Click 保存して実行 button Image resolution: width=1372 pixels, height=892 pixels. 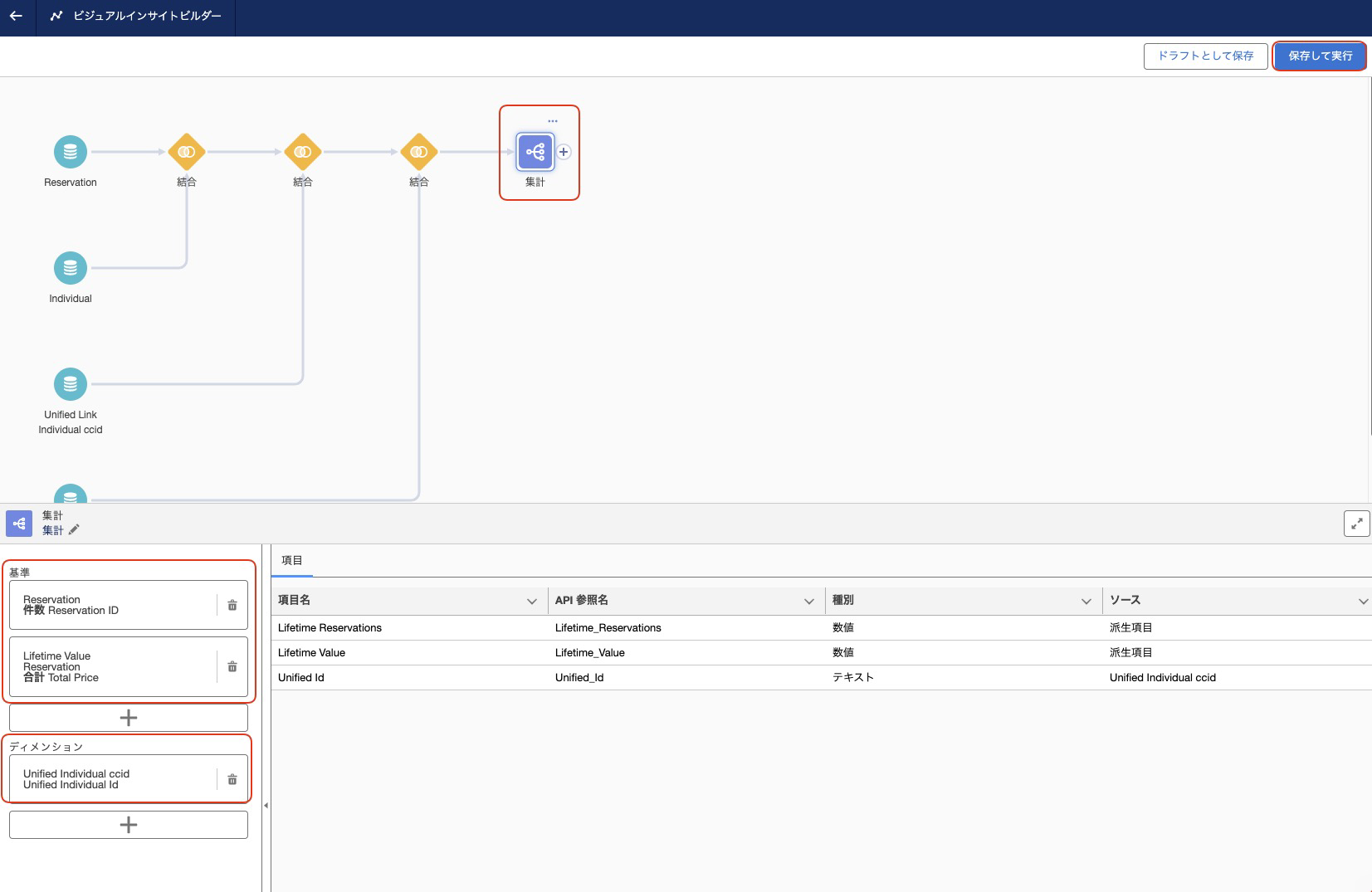[x=1320, y=56]
